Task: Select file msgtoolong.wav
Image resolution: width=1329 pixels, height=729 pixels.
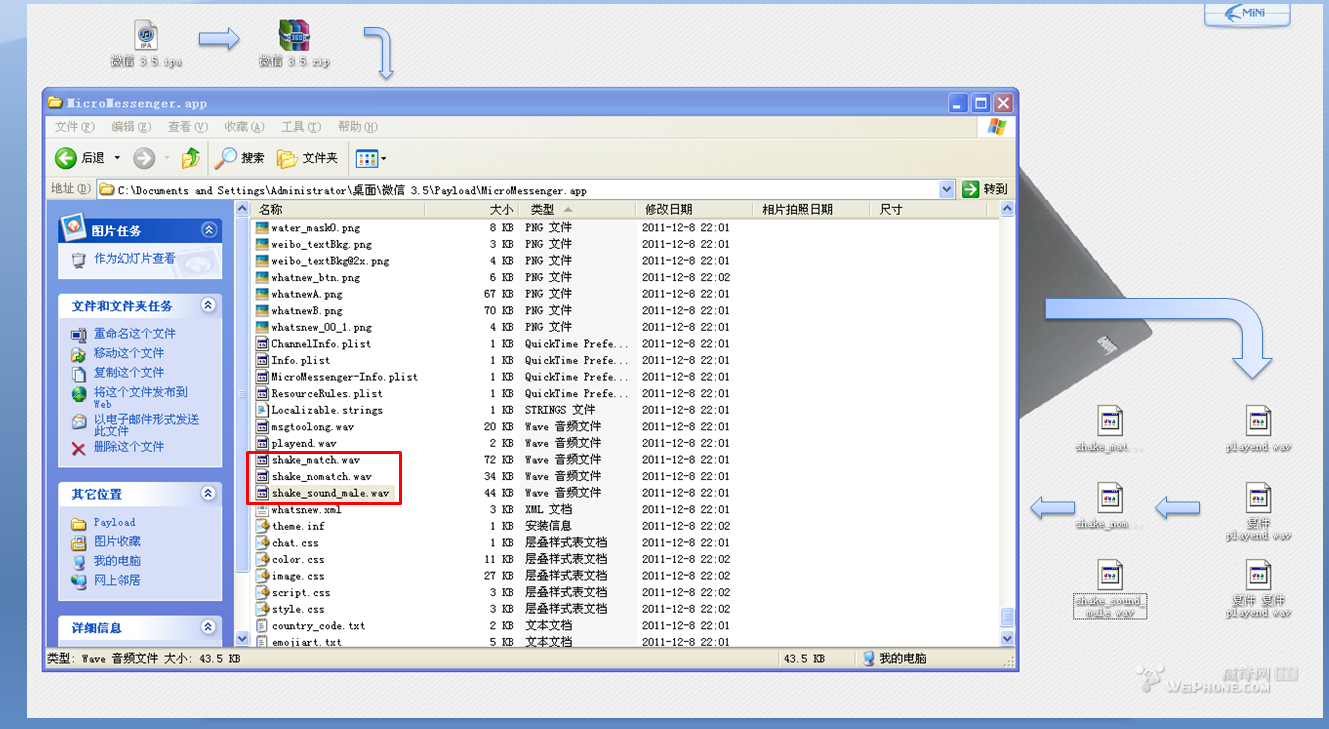Action: point(312,427)
